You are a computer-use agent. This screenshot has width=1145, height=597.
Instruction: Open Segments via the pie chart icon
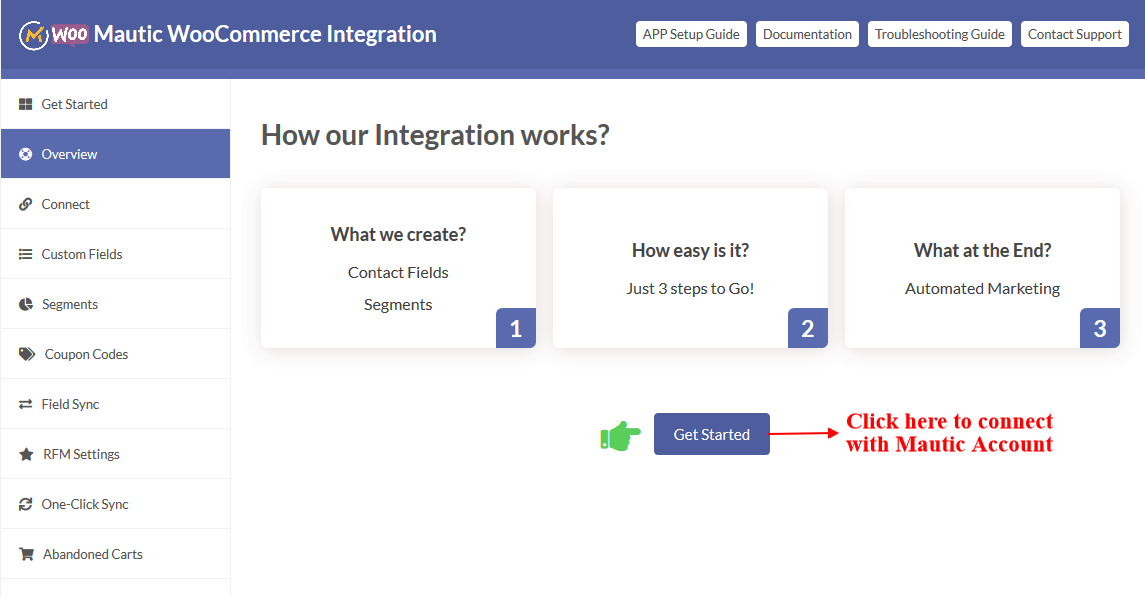coord(24,303)
